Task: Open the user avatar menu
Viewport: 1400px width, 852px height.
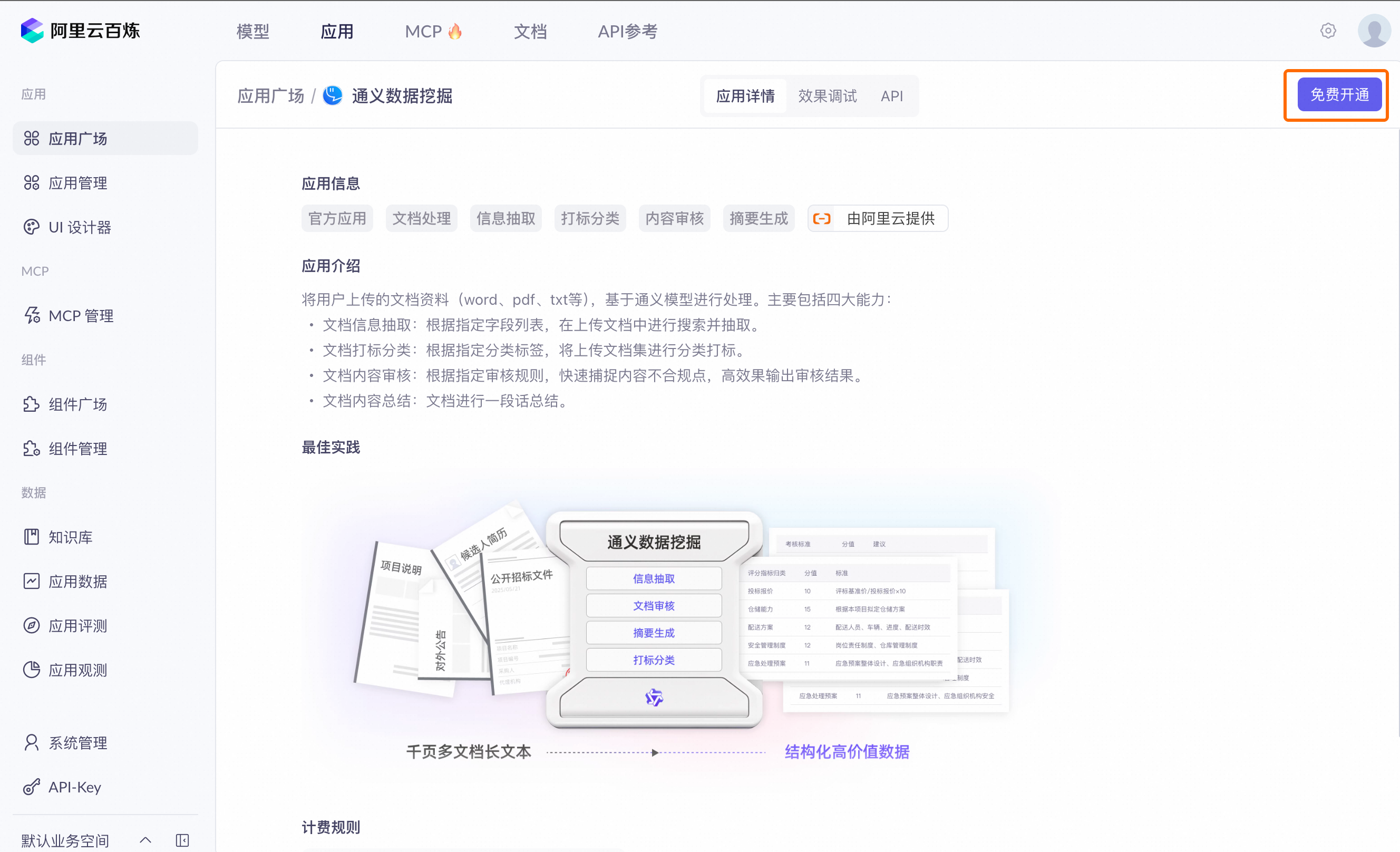Action: (1374, 31)
